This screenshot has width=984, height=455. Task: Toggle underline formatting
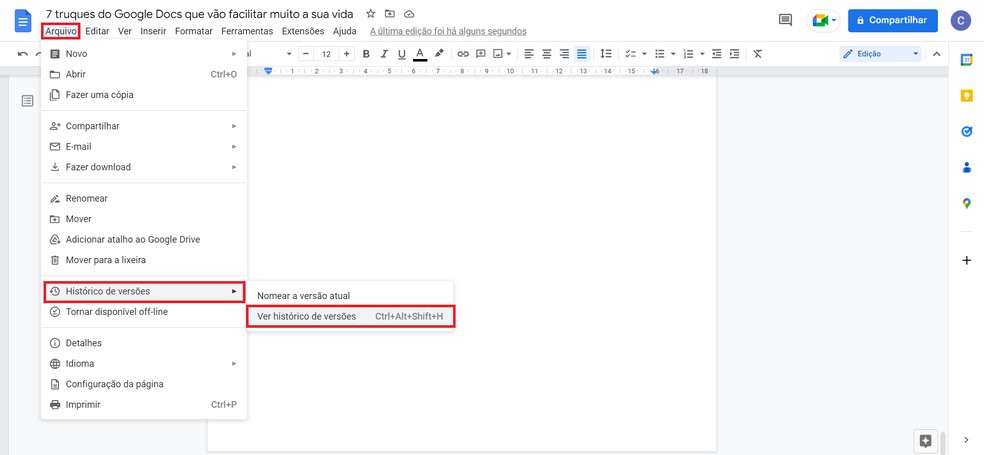[x=402, y=54]
